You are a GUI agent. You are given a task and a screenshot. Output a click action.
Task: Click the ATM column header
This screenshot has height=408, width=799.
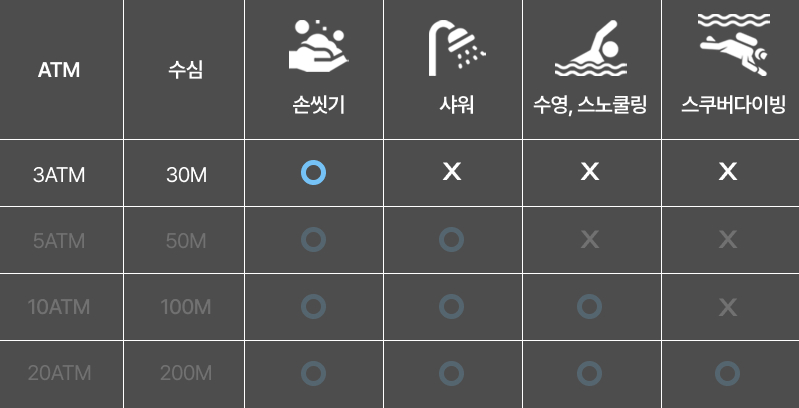(x=59, y=70)
